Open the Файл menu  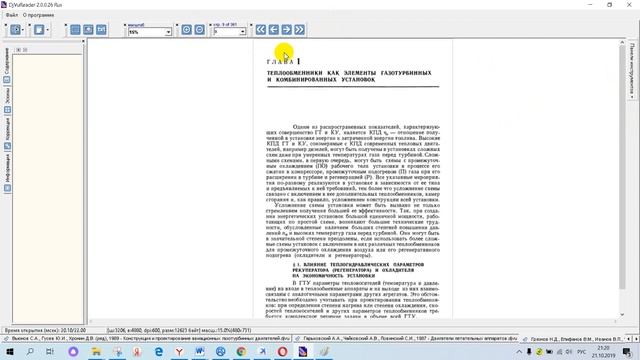click(11, 15)
